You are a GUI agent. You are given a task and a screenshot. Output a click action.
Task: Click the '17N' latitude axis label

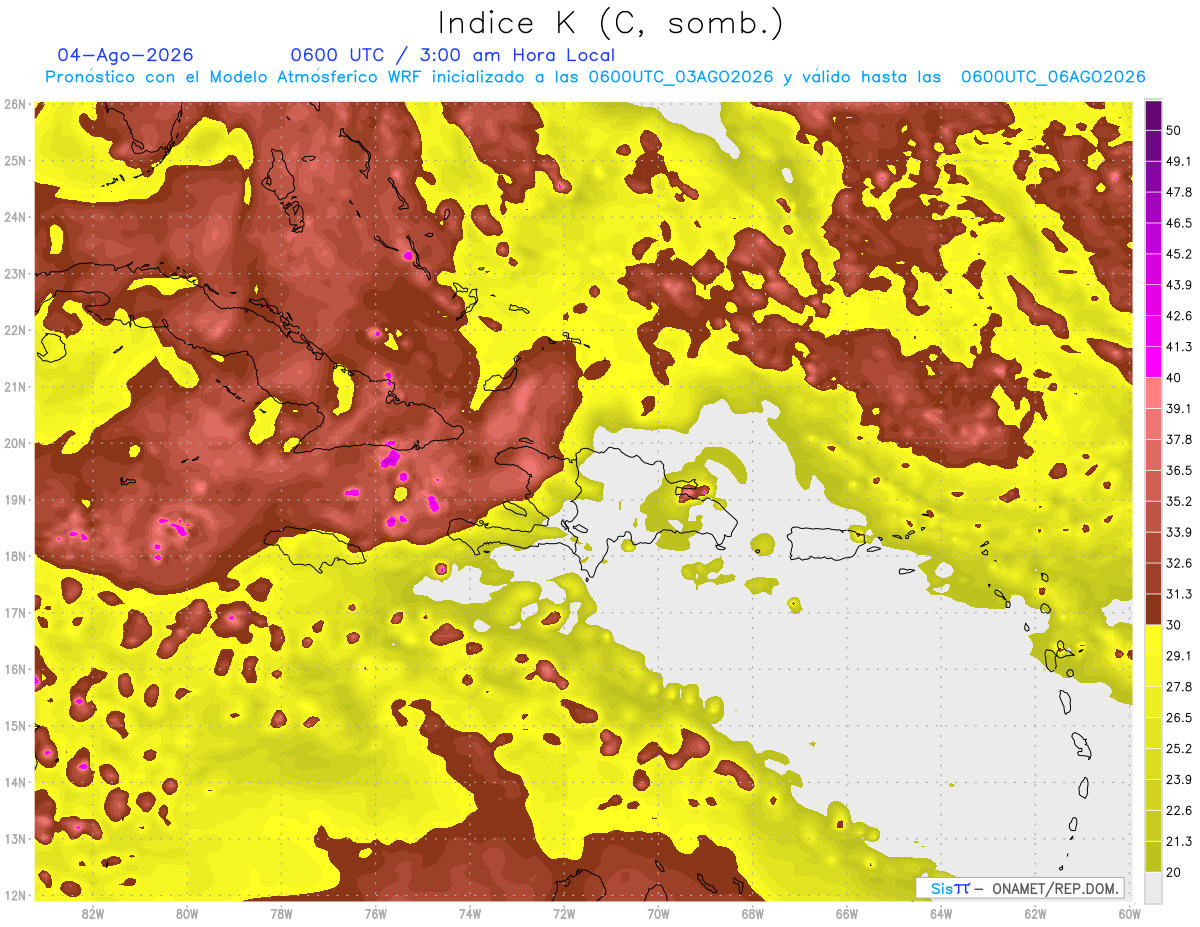coord(15,612)
